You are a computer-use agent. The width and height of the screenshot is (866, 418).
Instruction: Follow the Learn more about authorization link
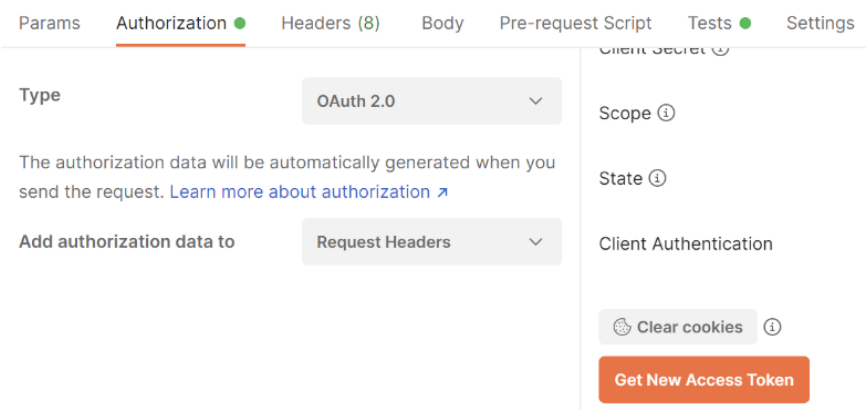click(300, 192)
